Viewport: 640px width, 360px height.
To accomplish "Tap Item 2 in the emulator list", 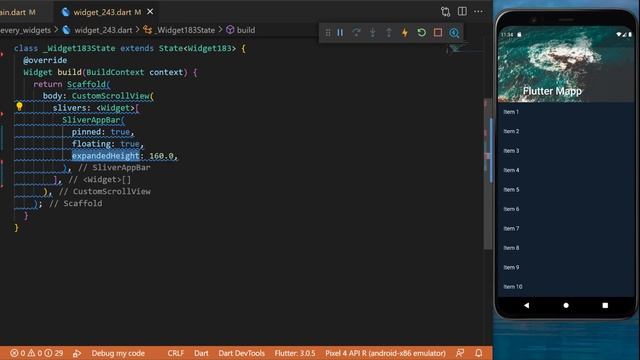I will (566, 131).
